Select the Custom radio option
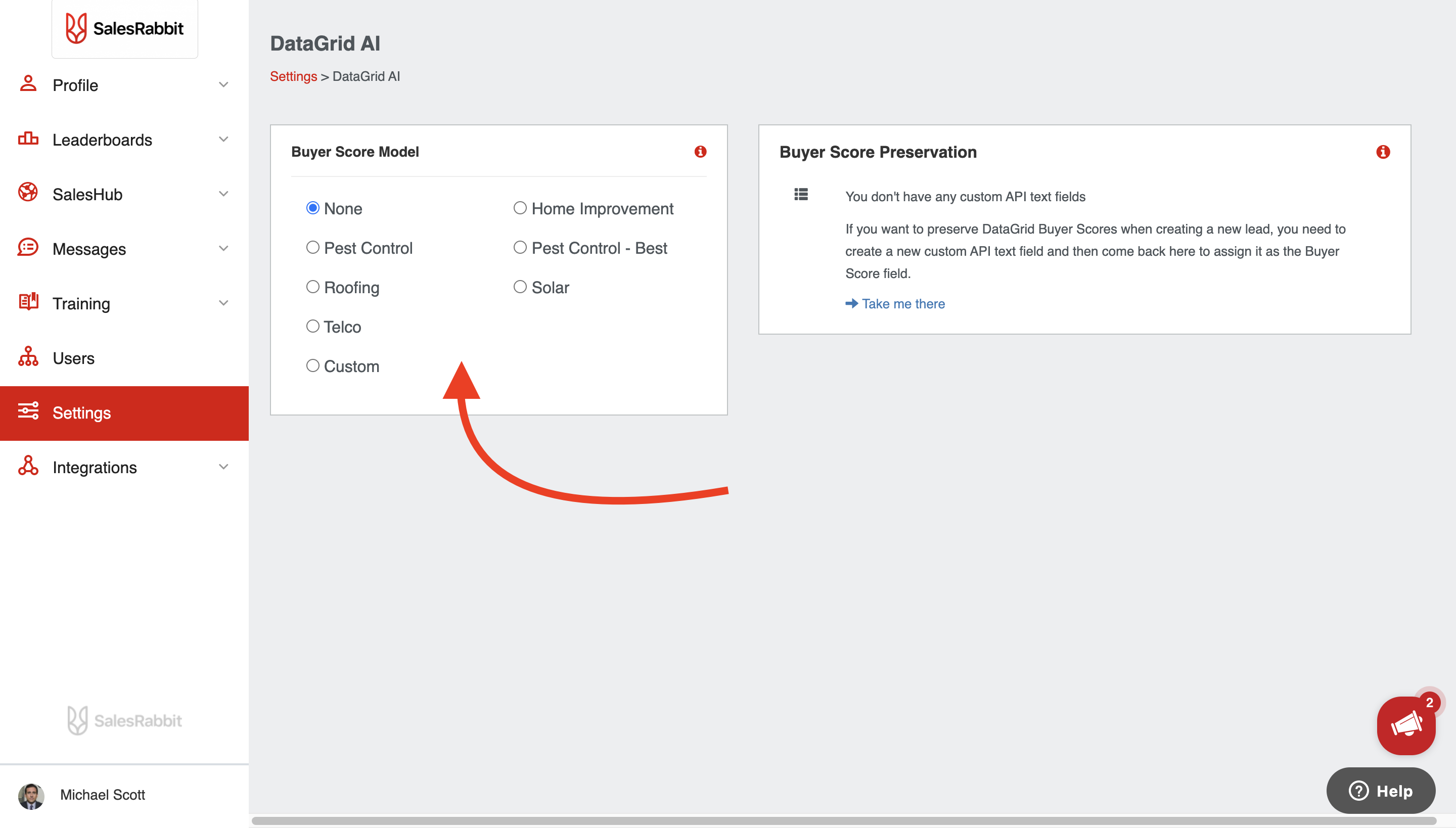This screenshot has height=828, width=1456. (x=312, y=365)
